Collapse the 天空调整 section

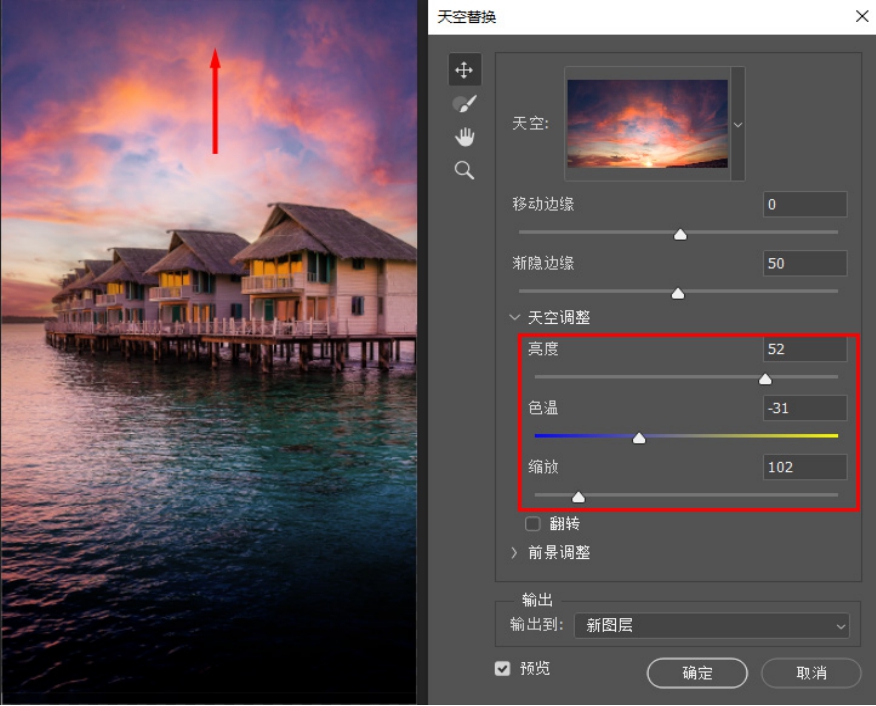pos(515,318)
